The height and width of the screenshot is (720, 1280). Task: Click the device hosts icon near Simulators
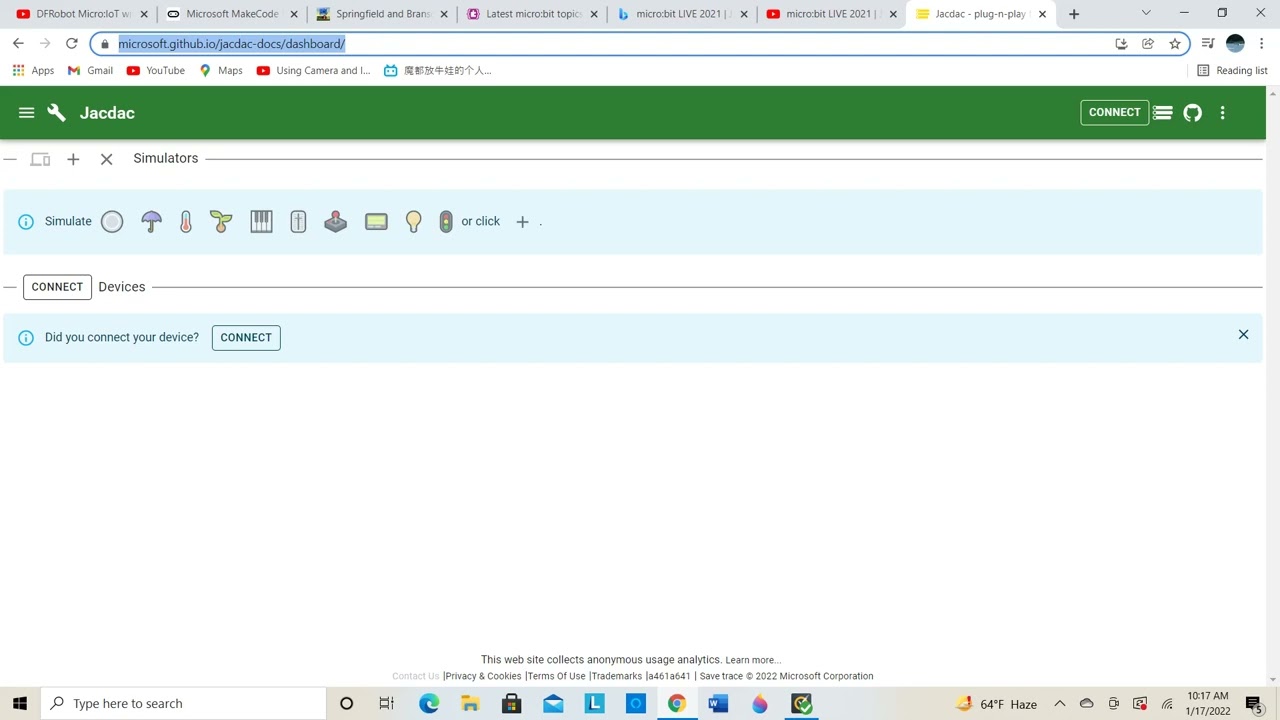[x=40, y=159]
